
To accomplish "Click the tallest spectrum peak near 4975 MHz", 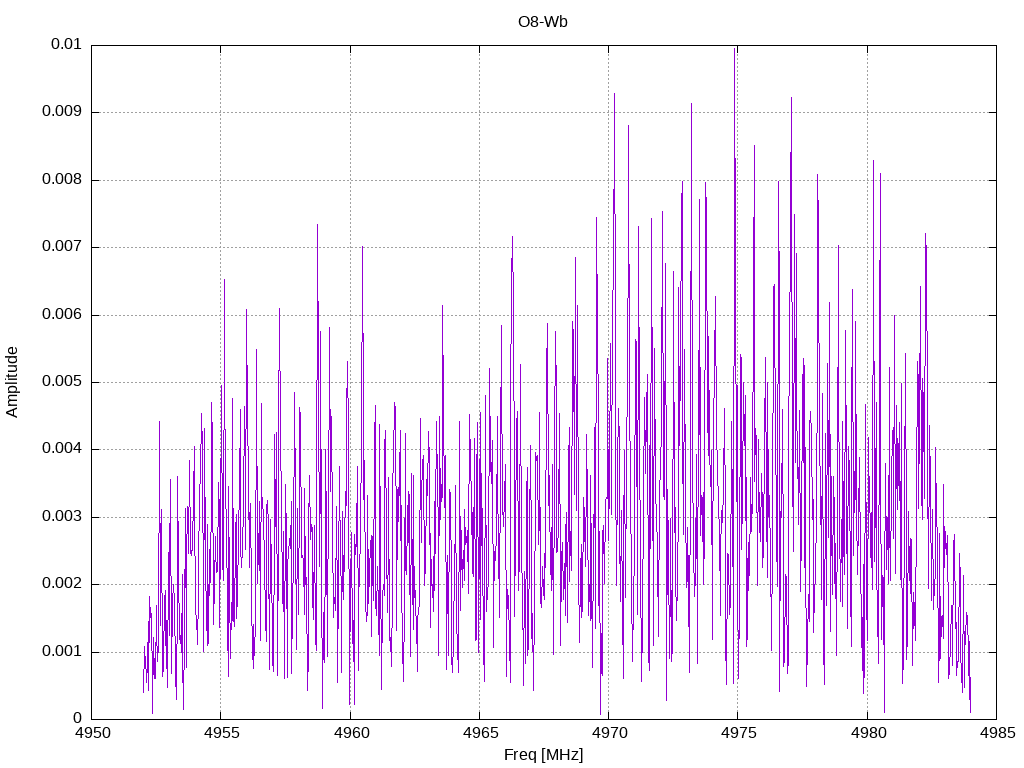I will [735, 48].
